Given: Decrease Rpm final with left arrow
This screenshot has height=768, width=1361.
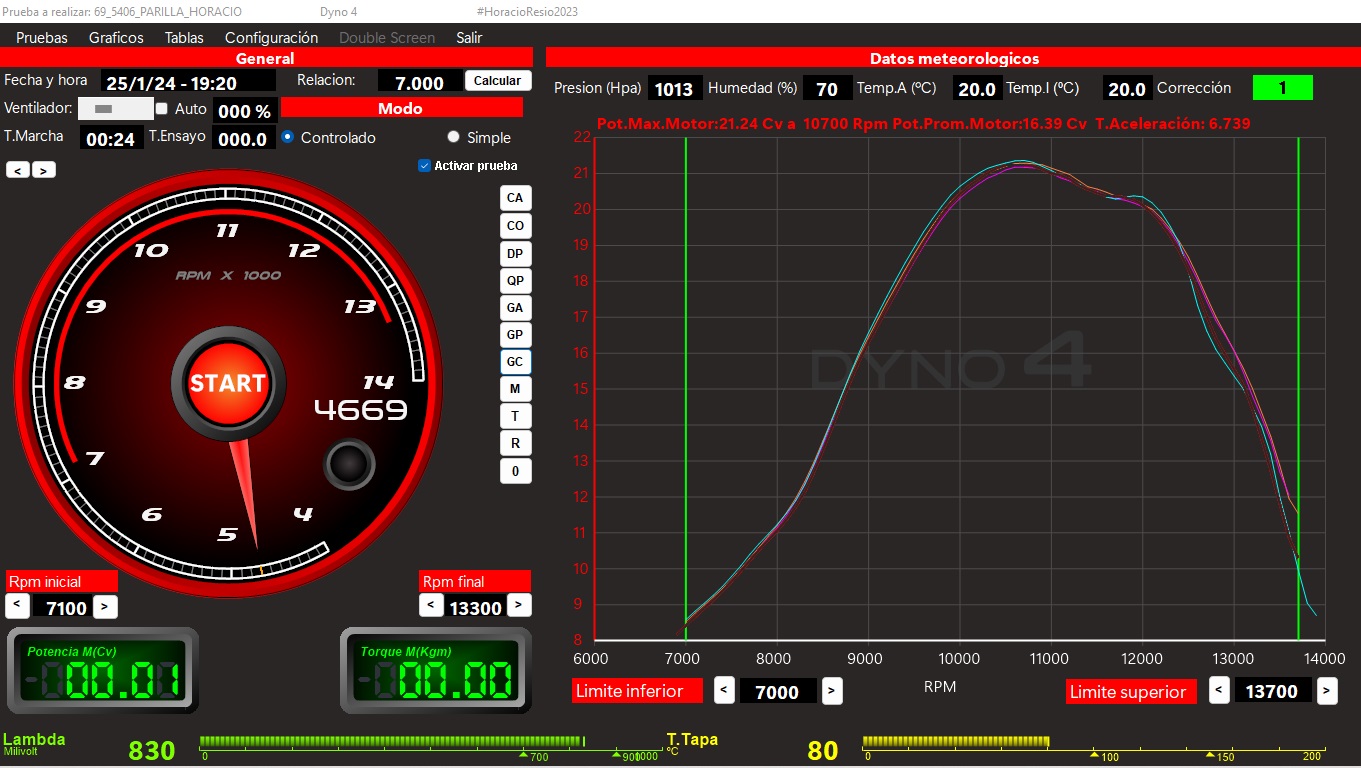Looking at the screenshot, I should click(x=430, y=605).
